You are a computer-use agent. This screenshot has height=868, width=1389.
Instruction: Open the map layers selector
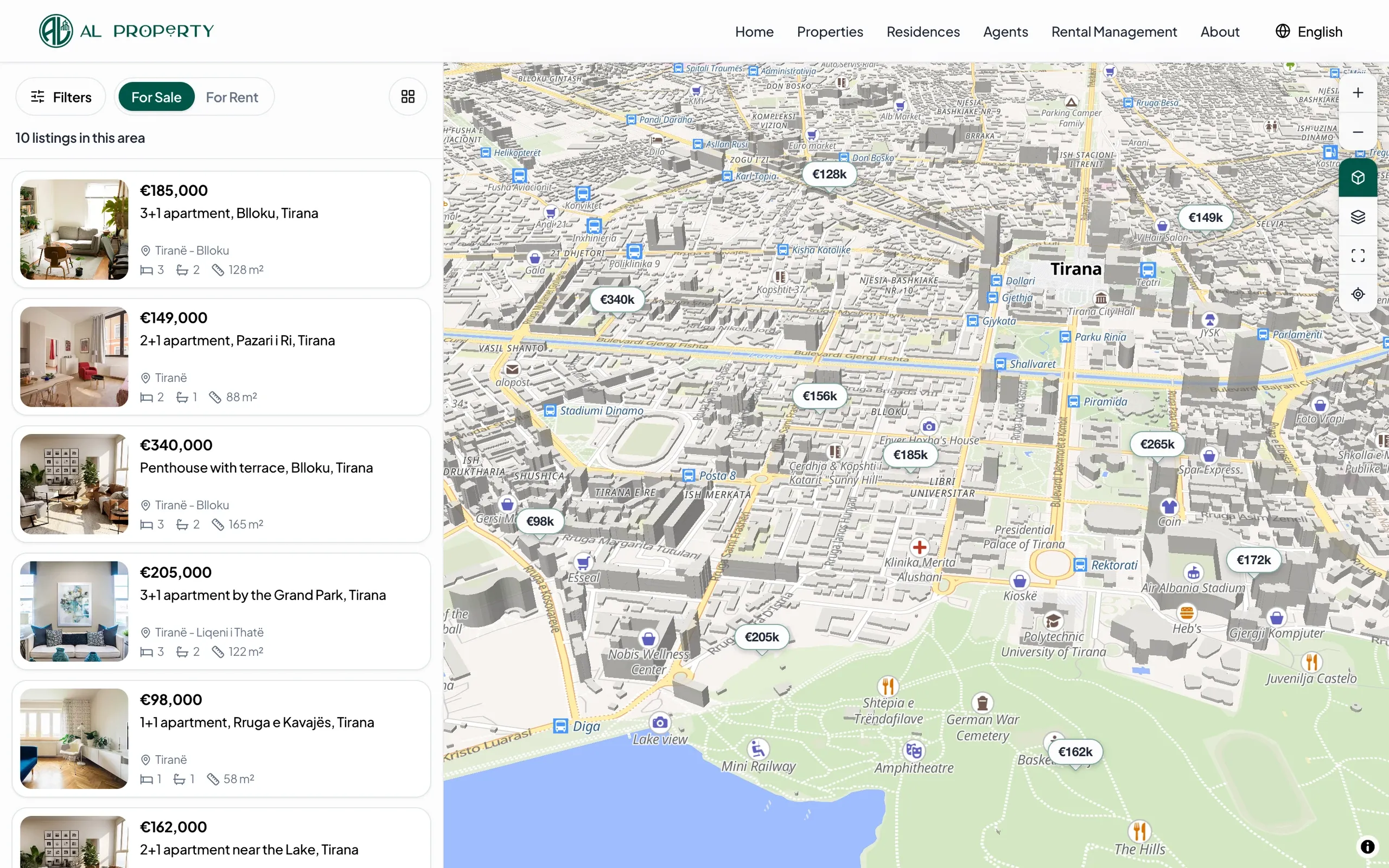pos(1358,216)
